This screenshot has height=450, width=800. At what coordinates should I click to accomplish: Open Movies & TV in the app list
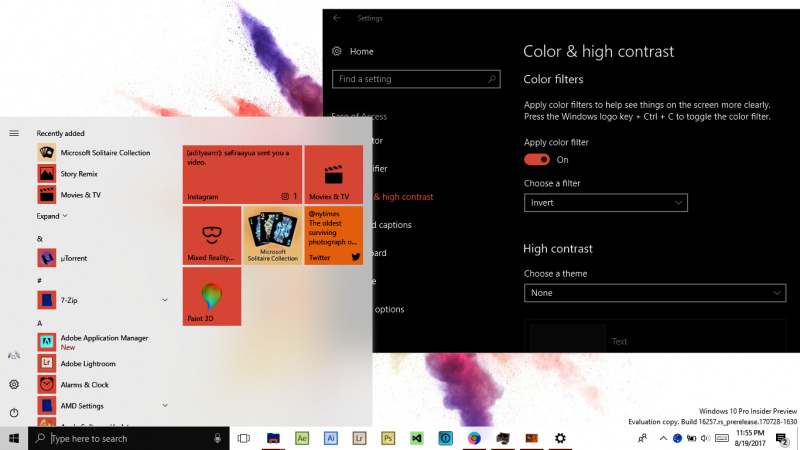click(69, 195)
